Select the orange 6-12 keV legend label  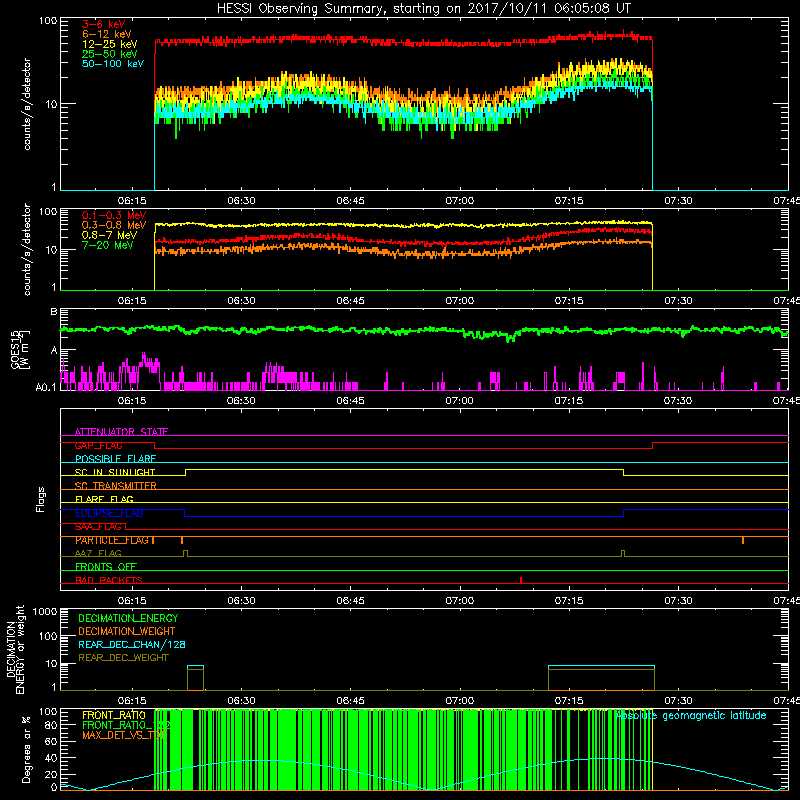pos(107,34)
